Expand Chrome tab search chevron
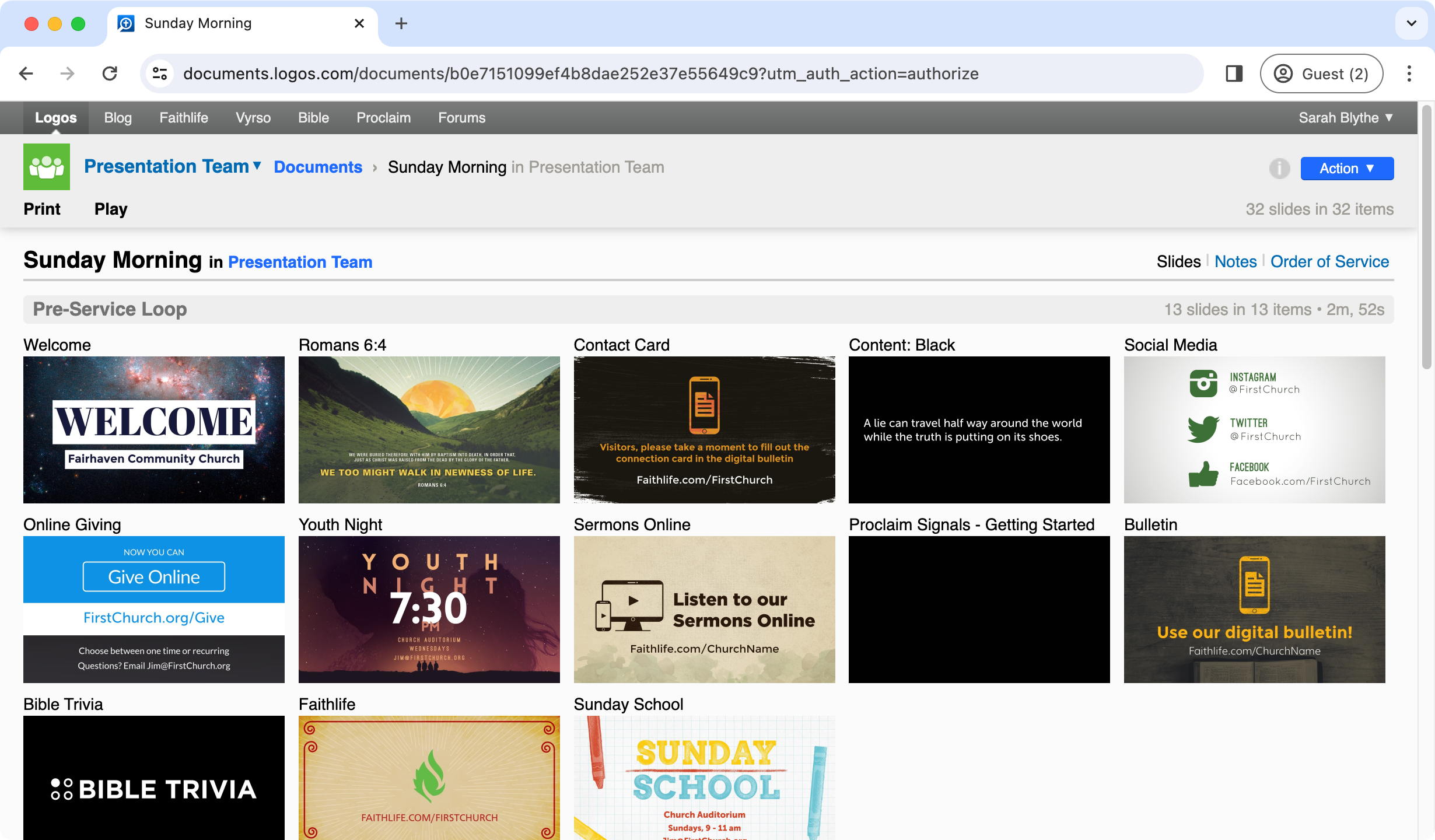 pyautogui.click(x=1411, y=23)
